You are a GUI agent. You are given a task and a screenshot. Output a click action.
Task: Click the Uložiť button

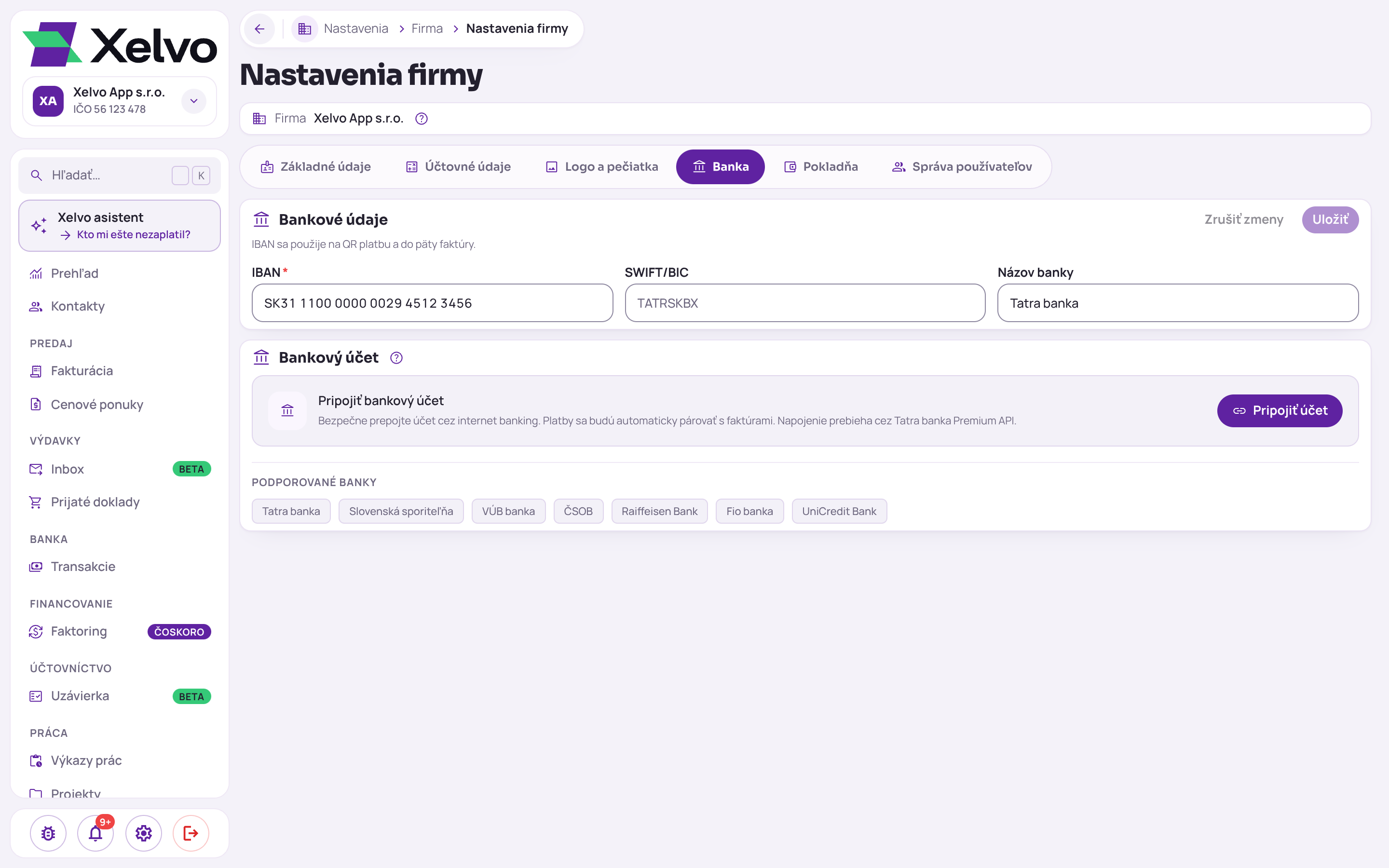(1330, 219)
